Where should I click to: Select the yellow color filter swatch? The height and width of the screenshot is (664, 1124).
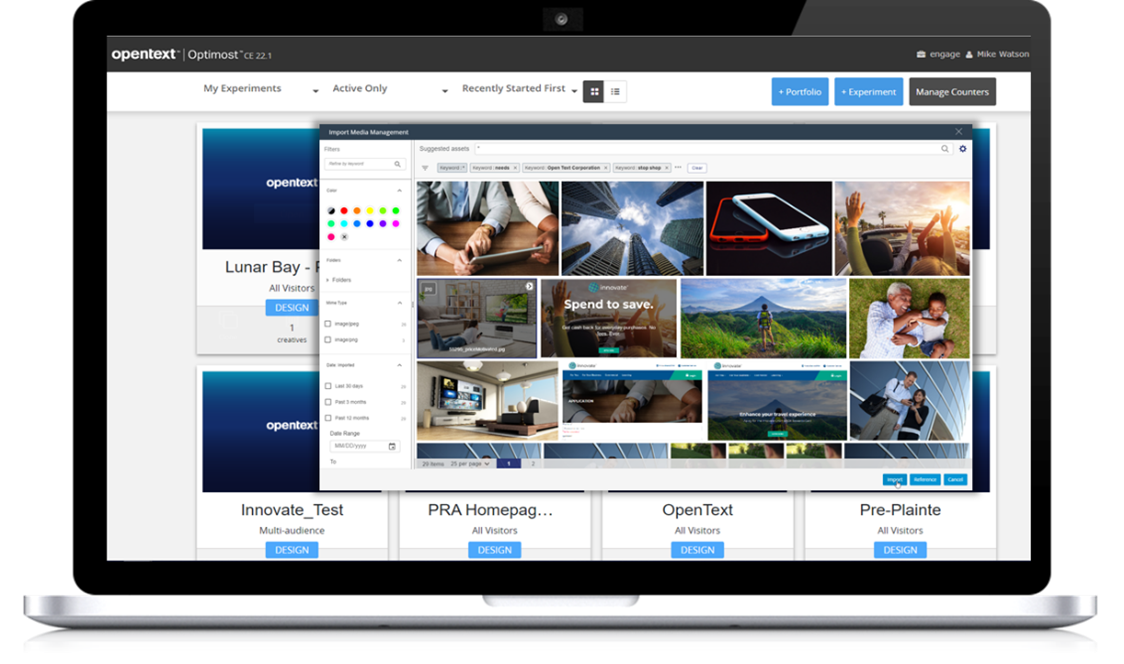coord(370,211)
